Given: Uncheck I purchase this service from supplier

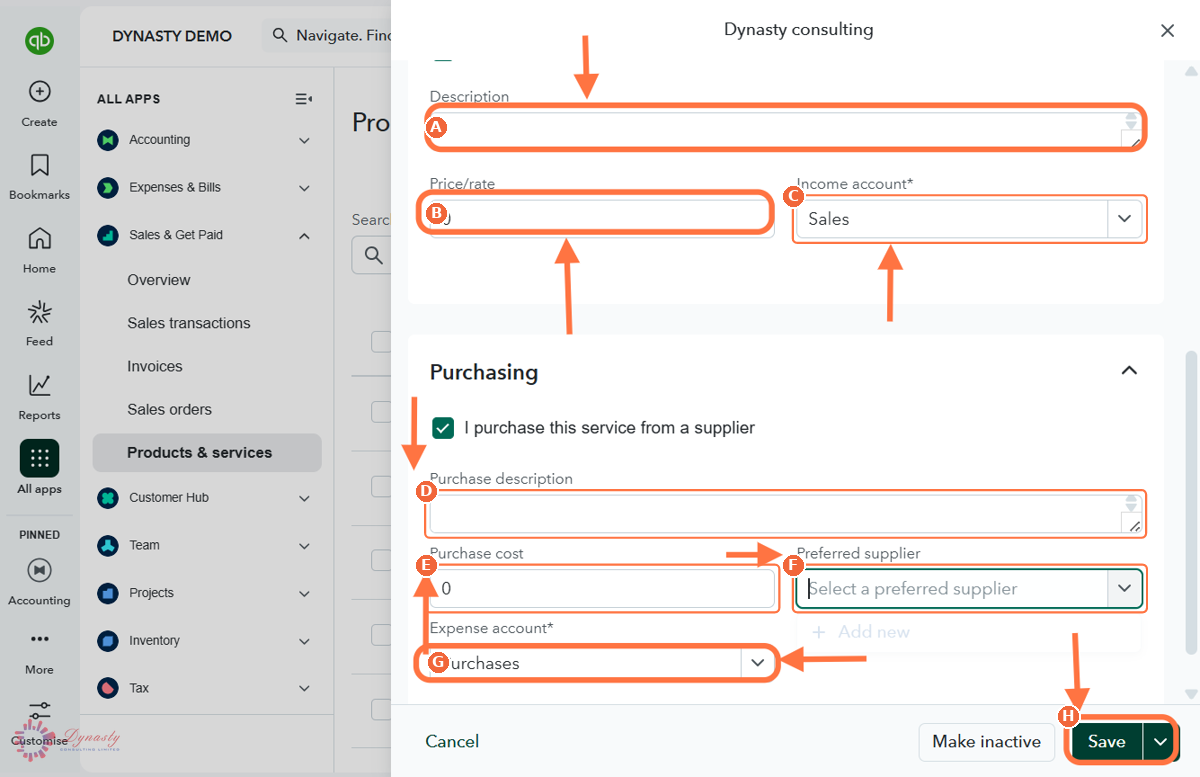Looking at the screenshot, I should 443,428.
